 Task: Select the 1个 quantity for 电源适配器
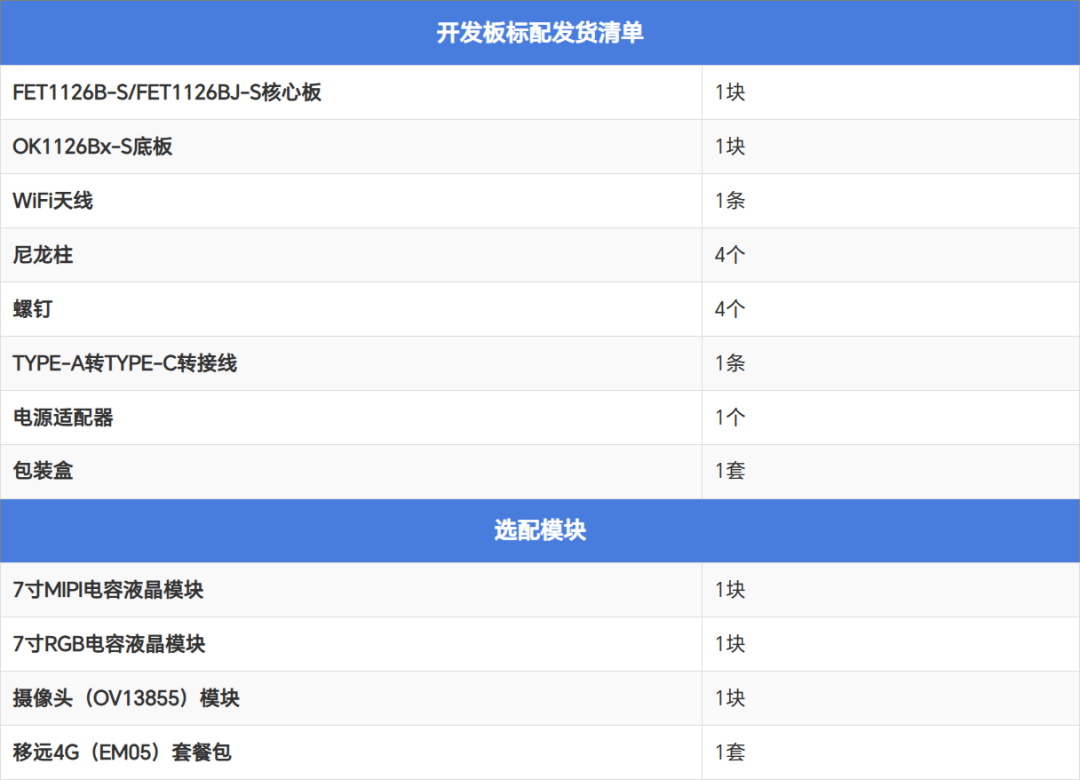730,417
